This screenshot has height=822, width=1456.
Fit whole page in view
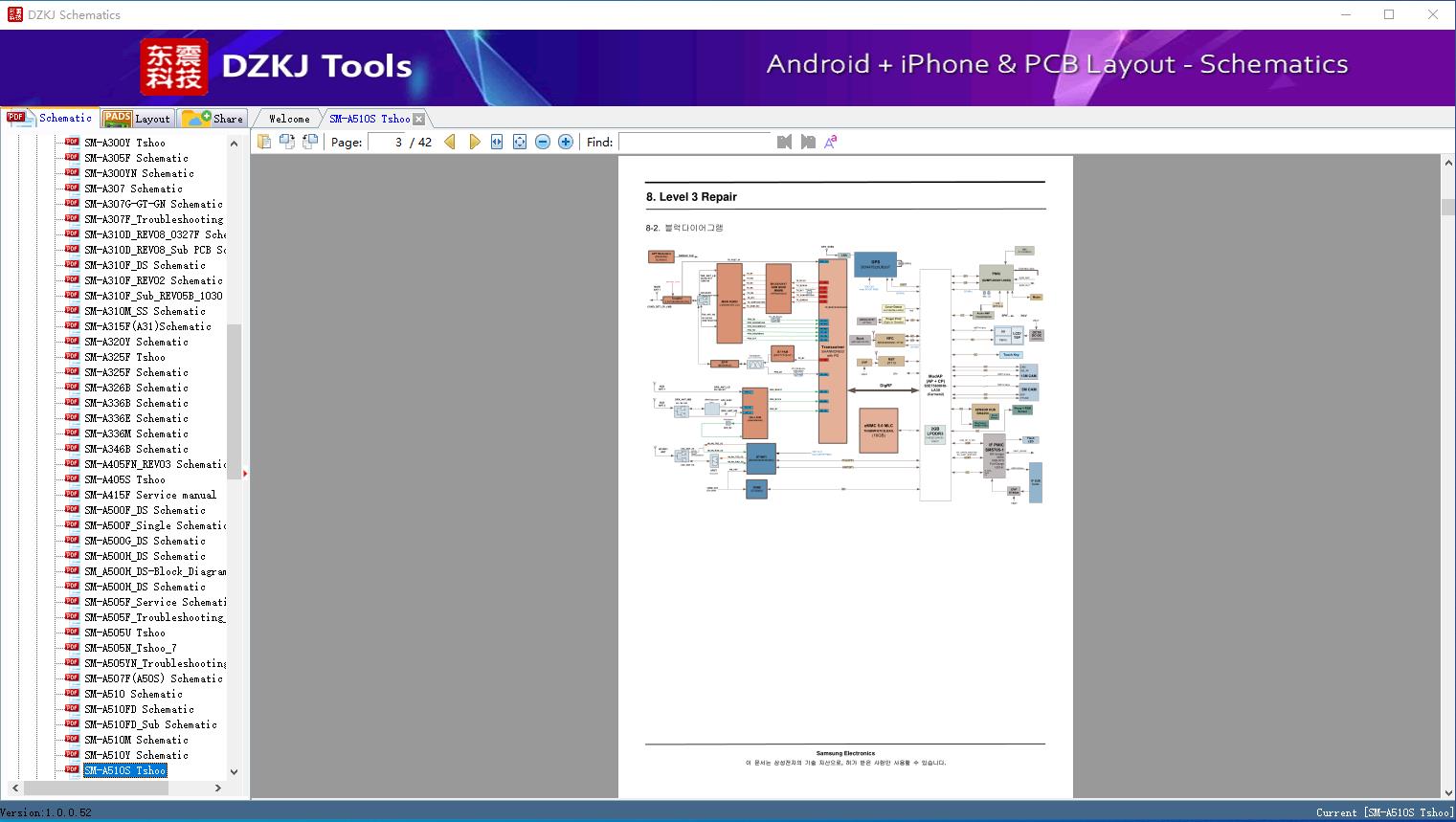coord(520,142)
